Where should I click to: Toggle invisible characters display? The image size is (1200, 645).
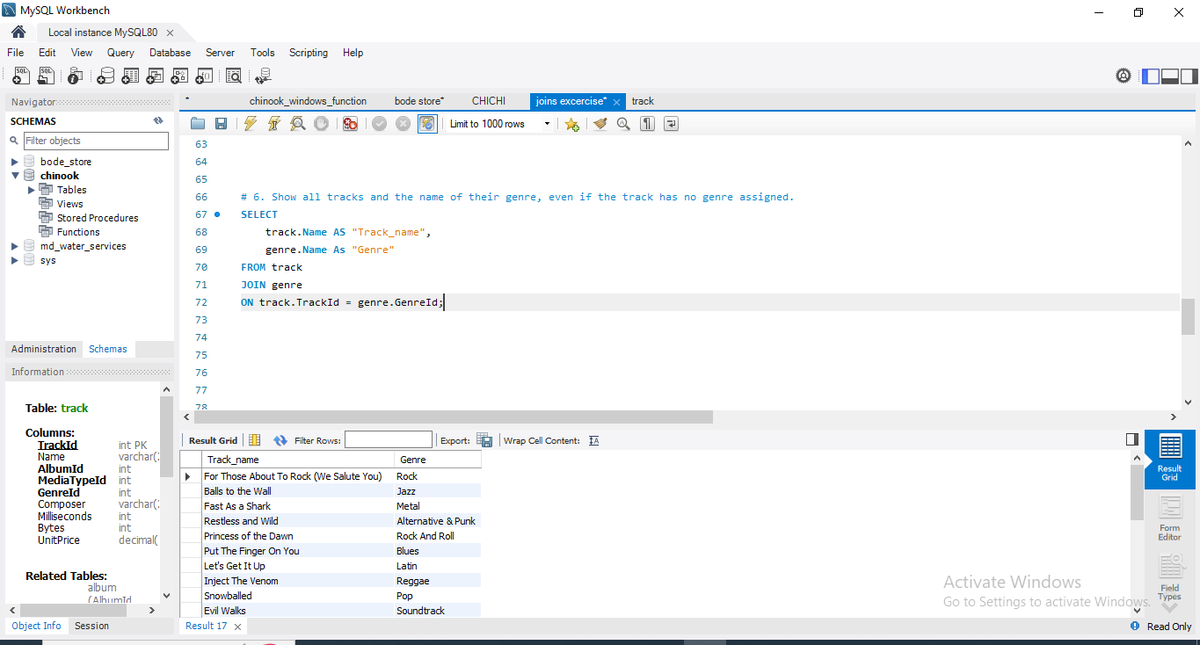tap(647, 124)
